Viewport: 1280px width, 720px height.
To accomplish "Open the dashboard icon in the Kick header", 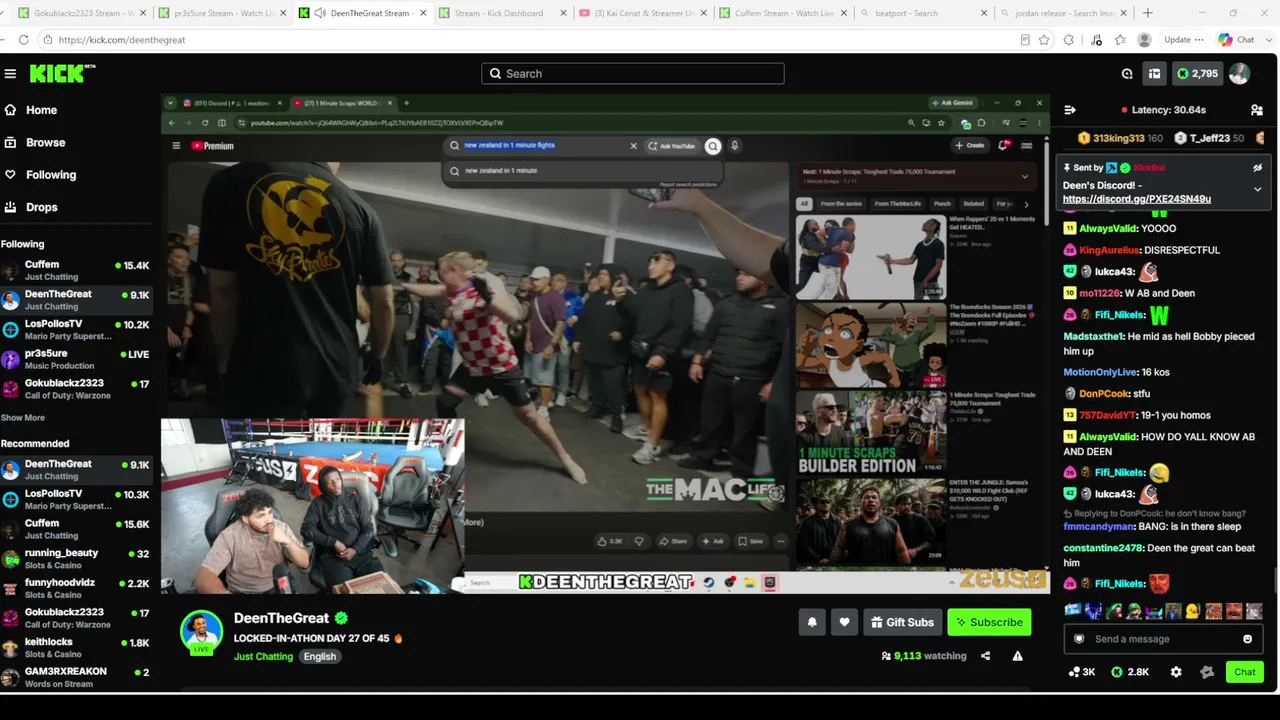I will point(1154,74).
